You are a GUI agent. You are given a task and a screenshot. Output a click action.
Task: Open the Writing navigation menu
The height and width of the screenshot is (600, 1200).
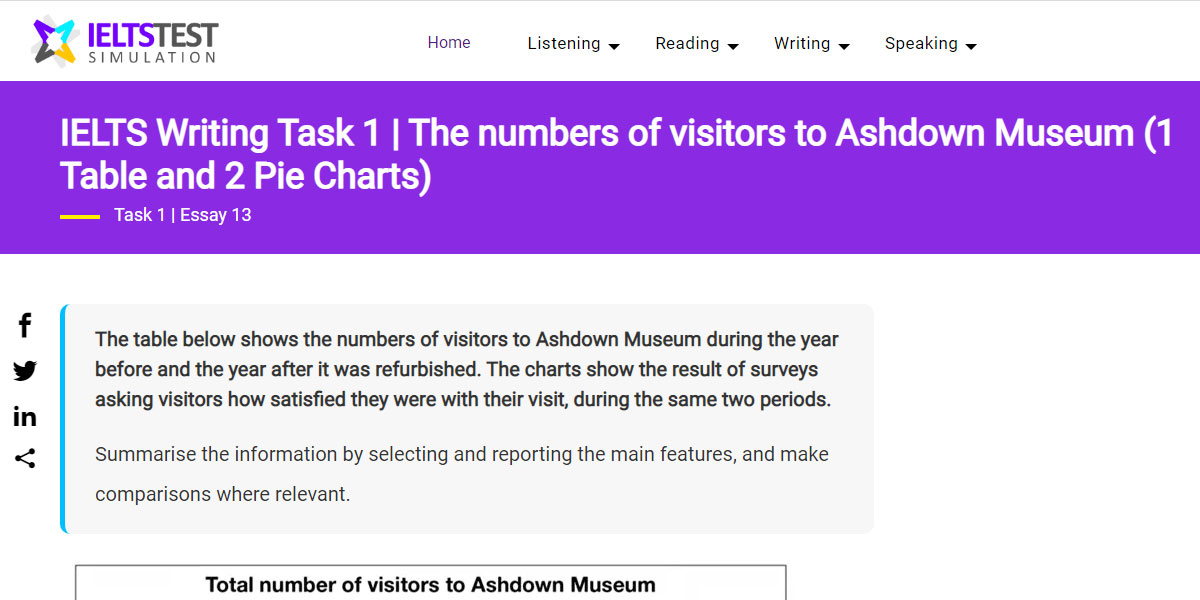tap(802, 43)
